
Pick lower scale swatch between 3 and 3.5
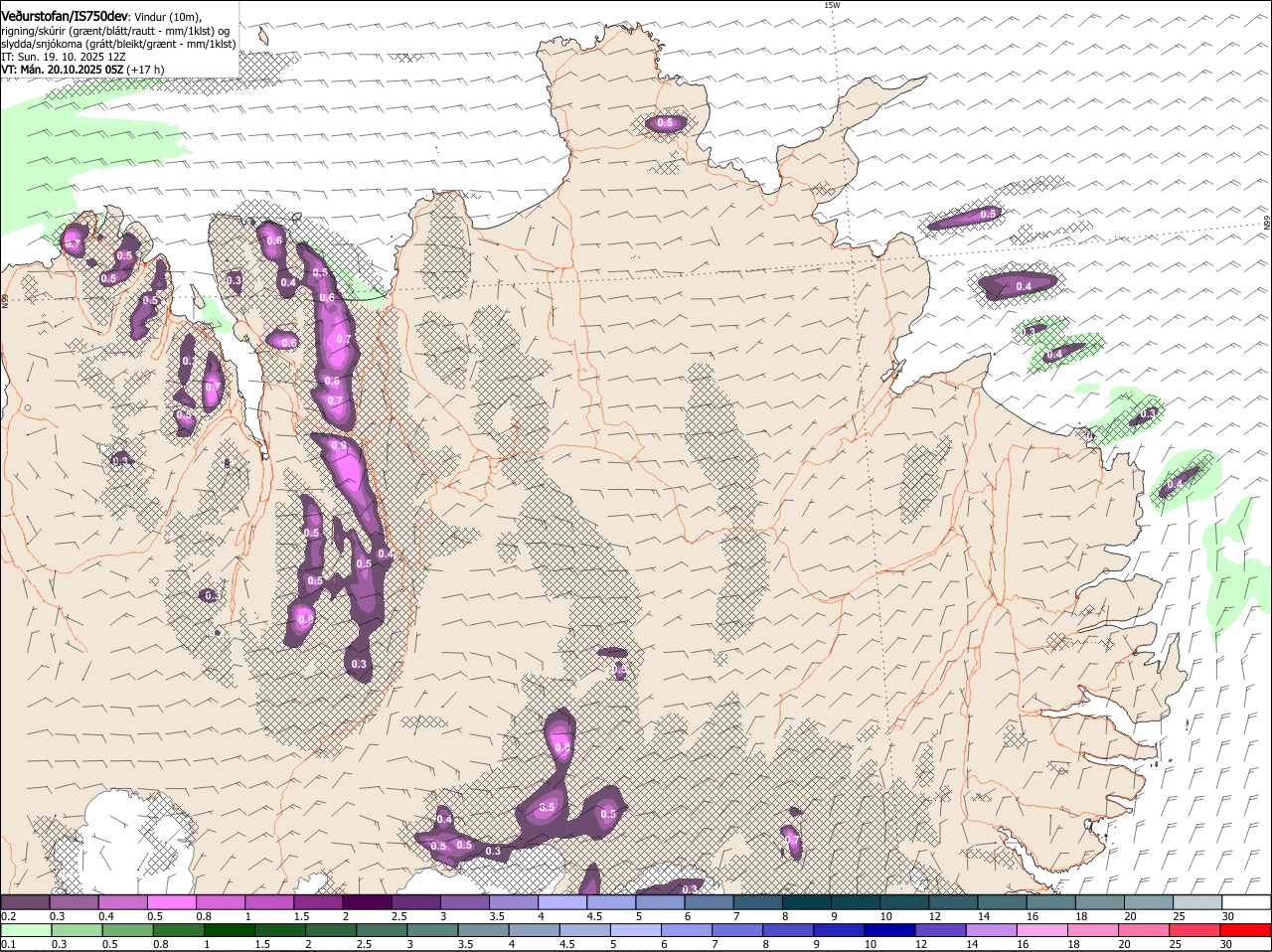(435, 930)
